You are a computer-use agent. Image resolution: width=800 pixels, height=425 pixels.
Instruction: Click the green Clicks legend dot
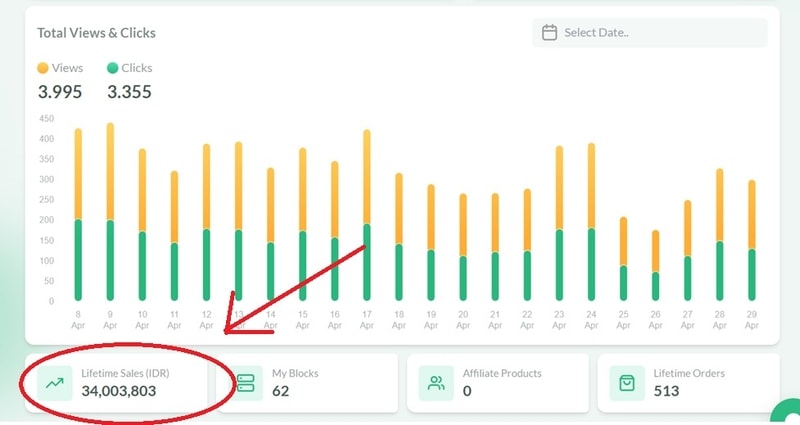112,68
